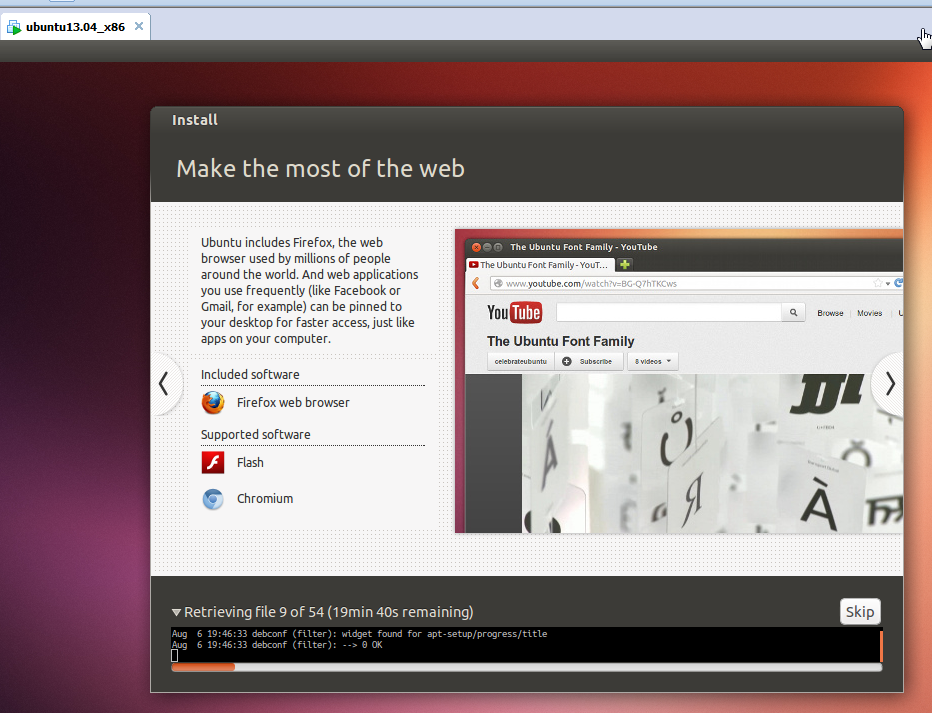
Task: Switch to the ubuntu13.04_x86 VM tab
Action: tap(75, 27)
